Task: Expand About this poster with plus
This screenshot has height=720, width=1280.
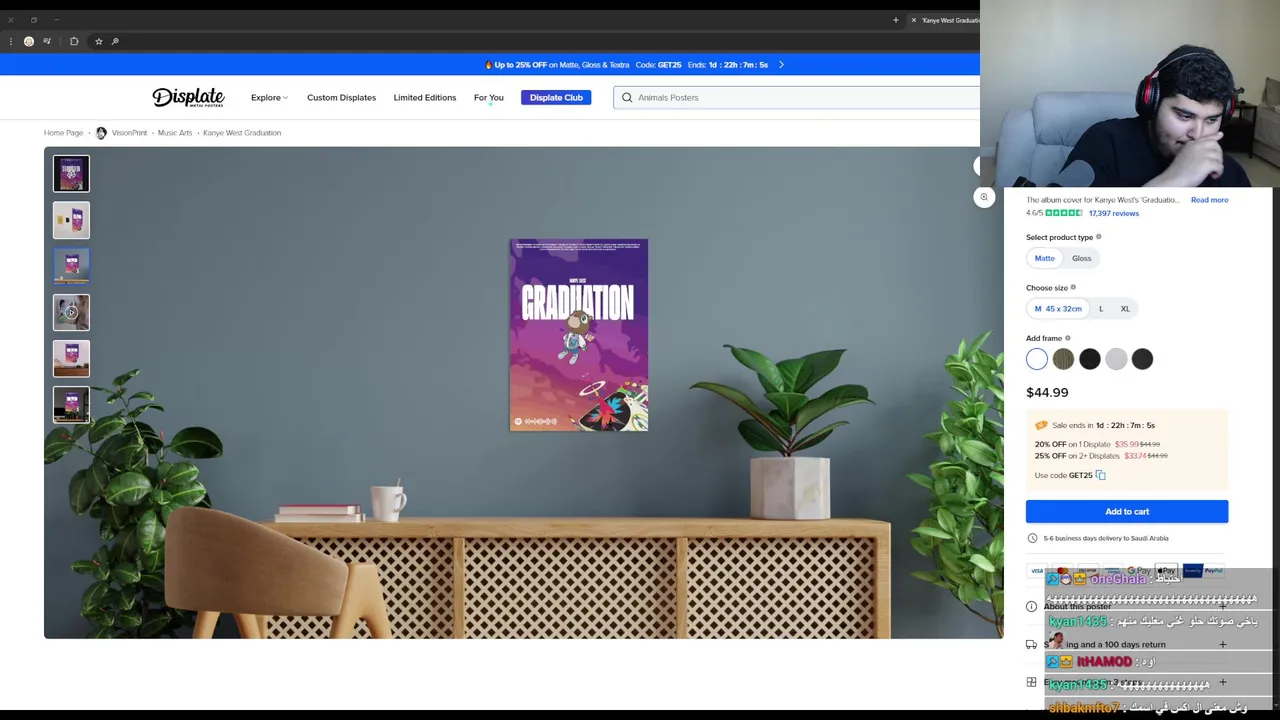Action: coord(1222,606)
